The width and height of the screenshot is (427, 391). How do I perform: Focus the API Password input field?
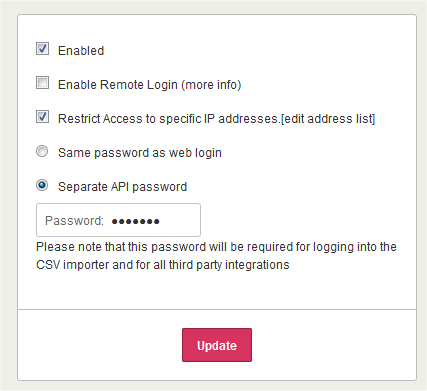pos(118,220)
